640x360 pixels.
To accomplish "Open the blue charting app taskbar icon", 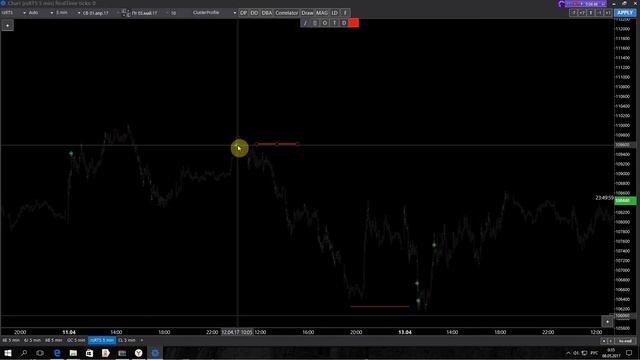I will (155, 353).
